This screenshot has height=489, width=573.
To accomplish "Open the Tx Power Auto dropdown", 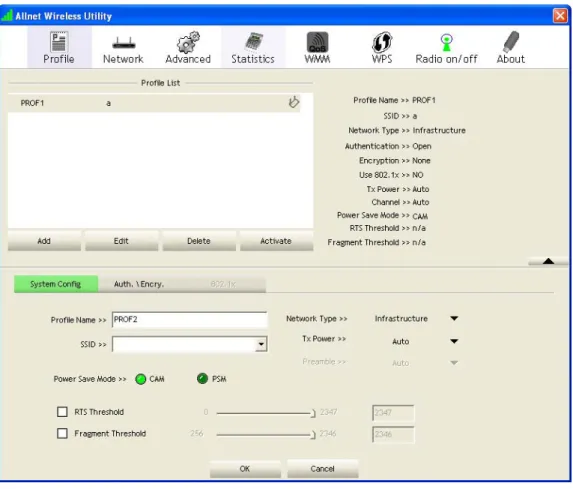I will pyautogui.click(x=454, y=341).
